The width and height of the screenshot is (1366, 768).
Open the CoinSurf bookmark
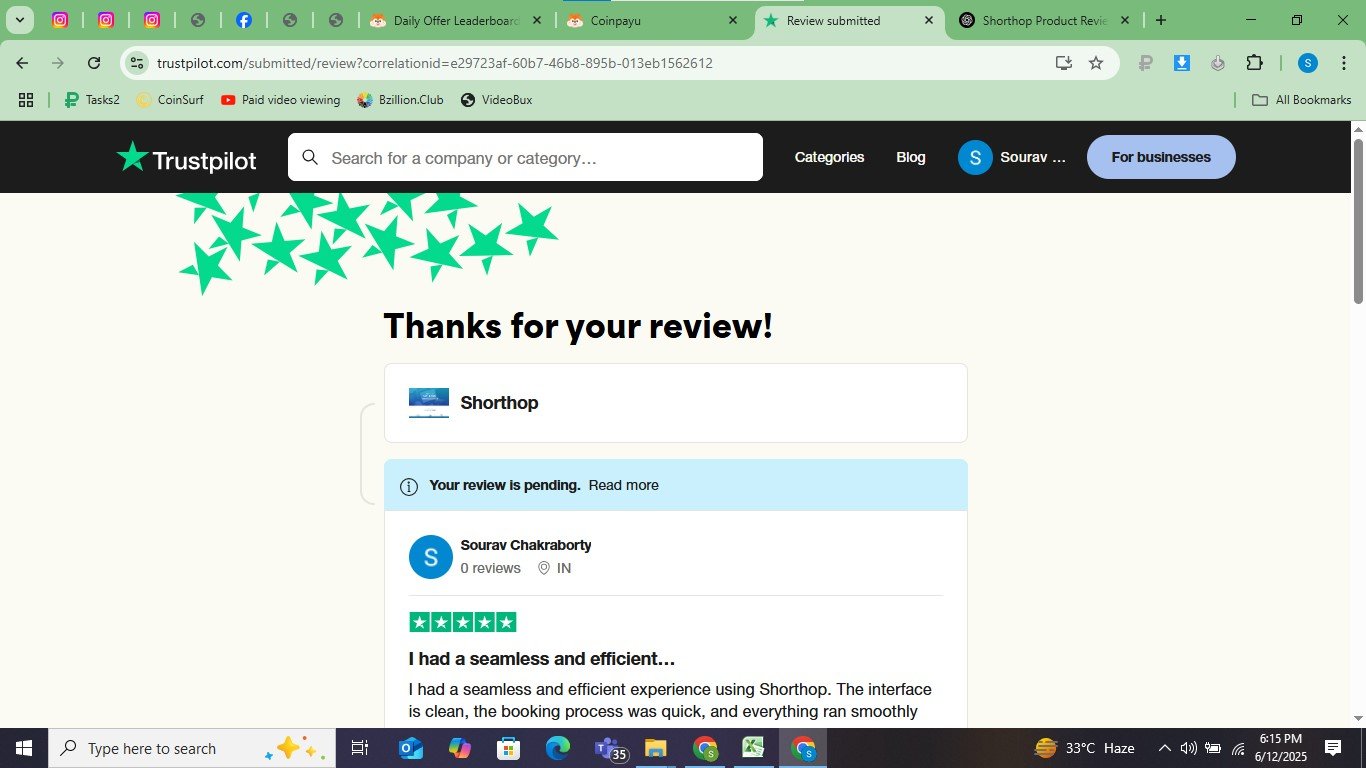170,100
